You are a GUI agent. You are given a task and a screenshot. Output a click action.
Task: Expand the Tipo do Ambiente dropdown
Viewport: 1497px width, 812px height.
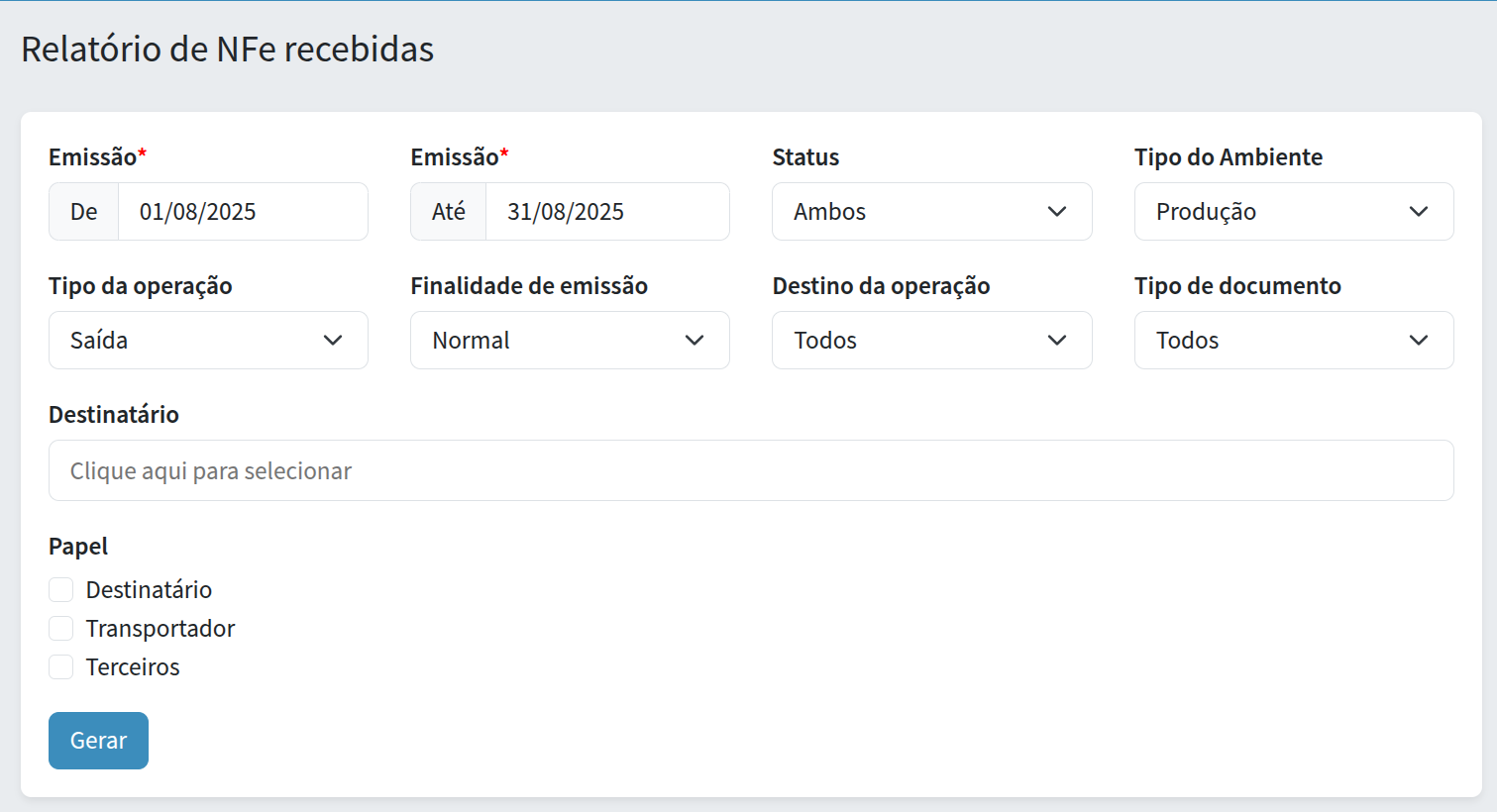1293,212
